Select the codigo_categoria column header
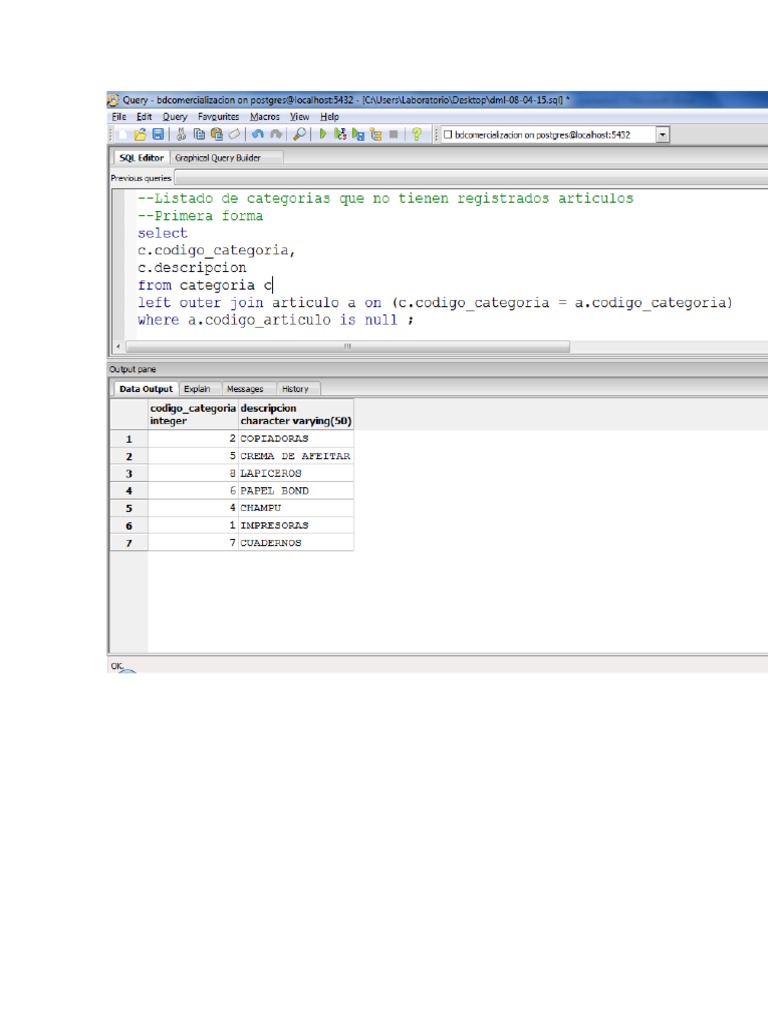Viewport: 768px width, 1024px height. pyautogui.click(x=193, y=415)
